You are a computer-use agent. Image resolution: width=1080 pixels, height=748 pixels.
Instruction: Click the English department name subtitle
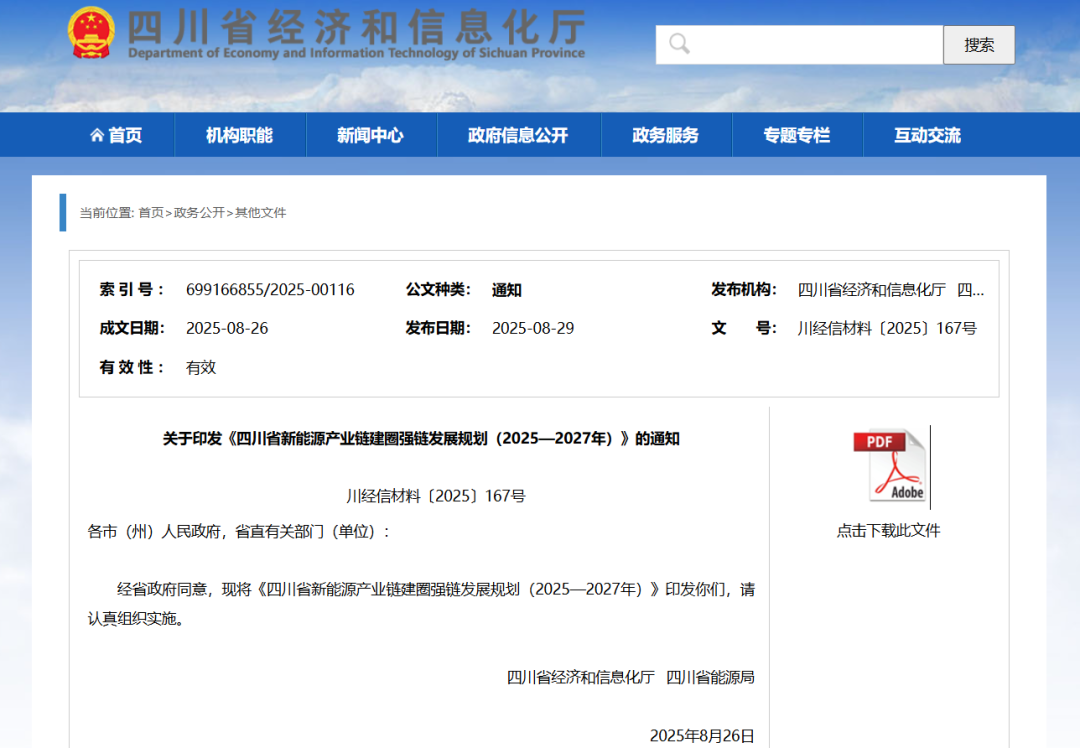(357, 53)
